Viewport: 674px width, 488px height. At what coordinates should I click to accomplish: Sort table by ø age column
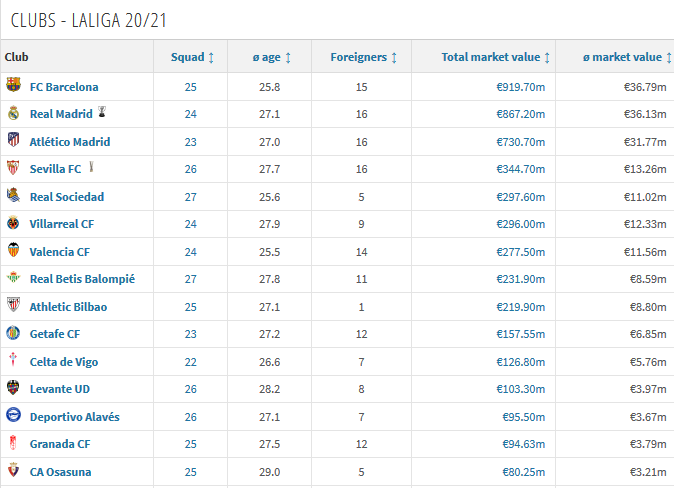271,57
